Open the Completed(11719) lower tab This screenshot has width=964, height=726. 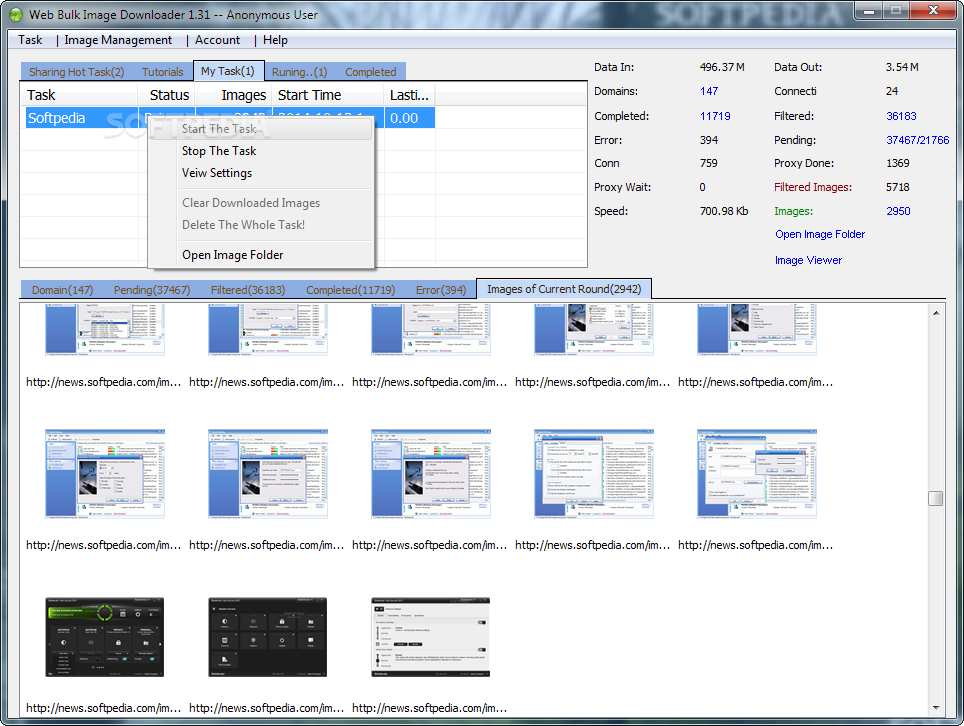pyautogui.click(x=350, y=290)
